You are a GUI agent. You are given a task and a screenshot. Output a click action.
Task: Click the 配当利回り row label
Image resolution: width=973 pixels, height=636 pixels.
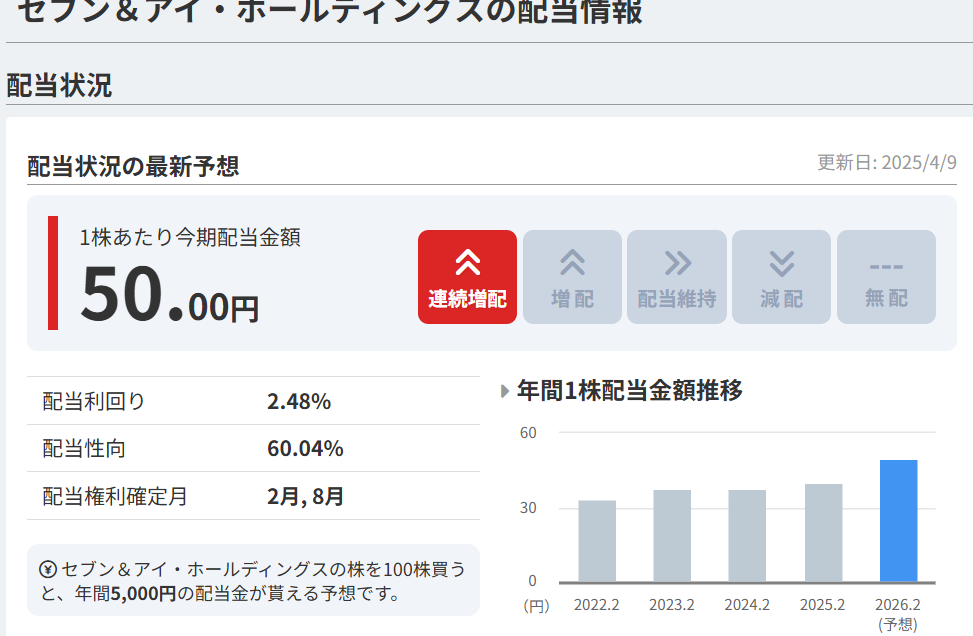tap(94, 401)
